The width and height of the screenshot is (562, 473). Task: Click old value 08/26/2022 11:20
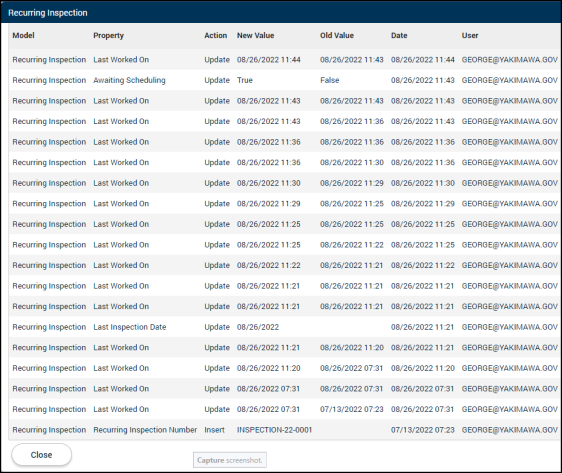tap(352, 348)
